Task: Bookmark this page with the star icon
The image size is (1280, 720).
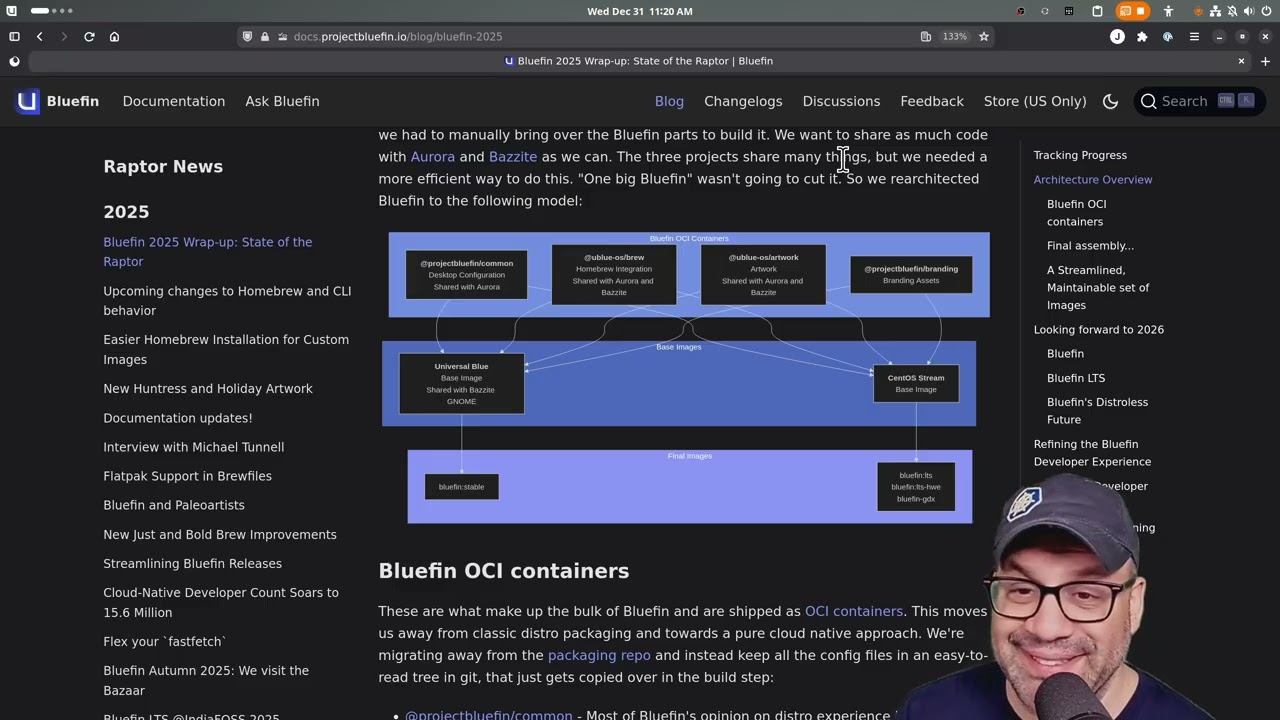Action: tap(984, 37)
